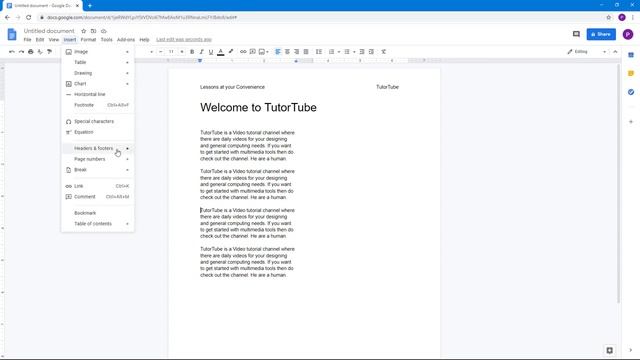Insert an Equation

point(98,132)
